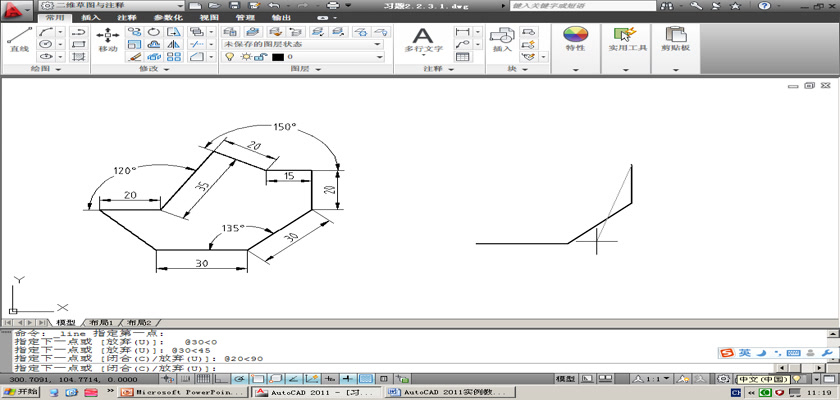840x400 pixels.
Task: Open the Utilities (实用工具) panel
Action: click(625, 39)
